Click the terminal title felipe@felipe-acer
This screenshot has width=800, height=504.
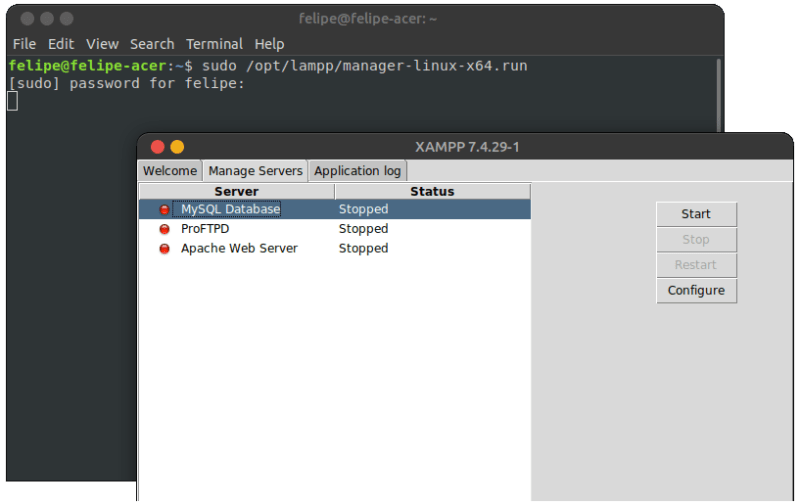coord(367,19)
